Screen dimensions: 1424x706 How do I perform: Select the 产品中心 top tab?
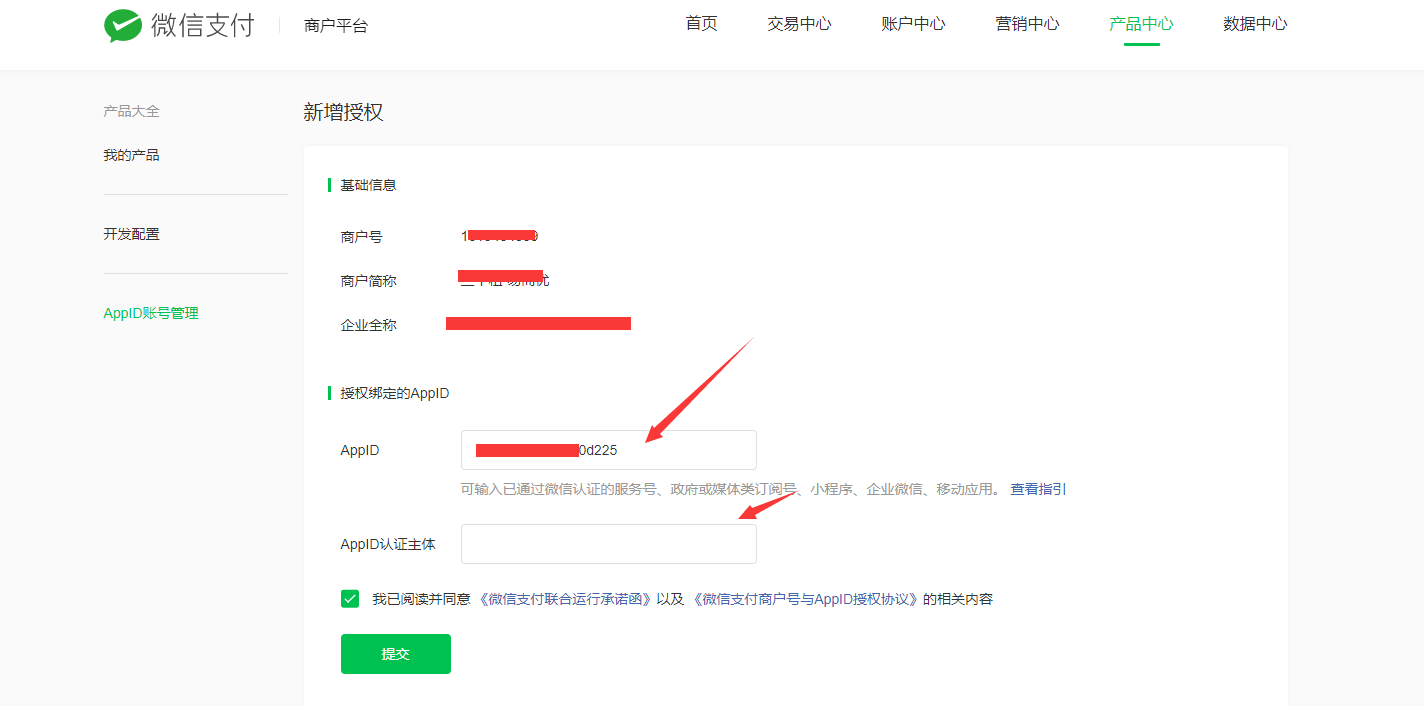(x=1141, y=24)
